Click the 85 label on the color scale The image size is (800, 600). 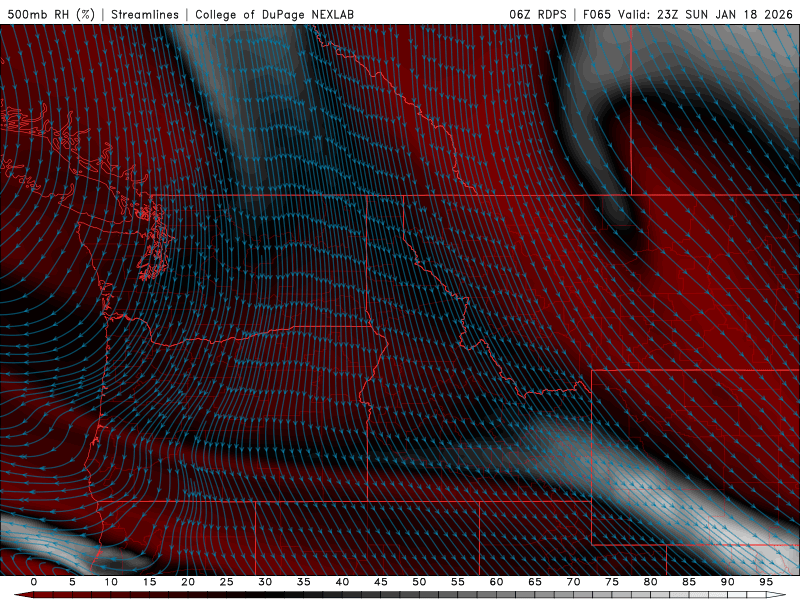689,582
